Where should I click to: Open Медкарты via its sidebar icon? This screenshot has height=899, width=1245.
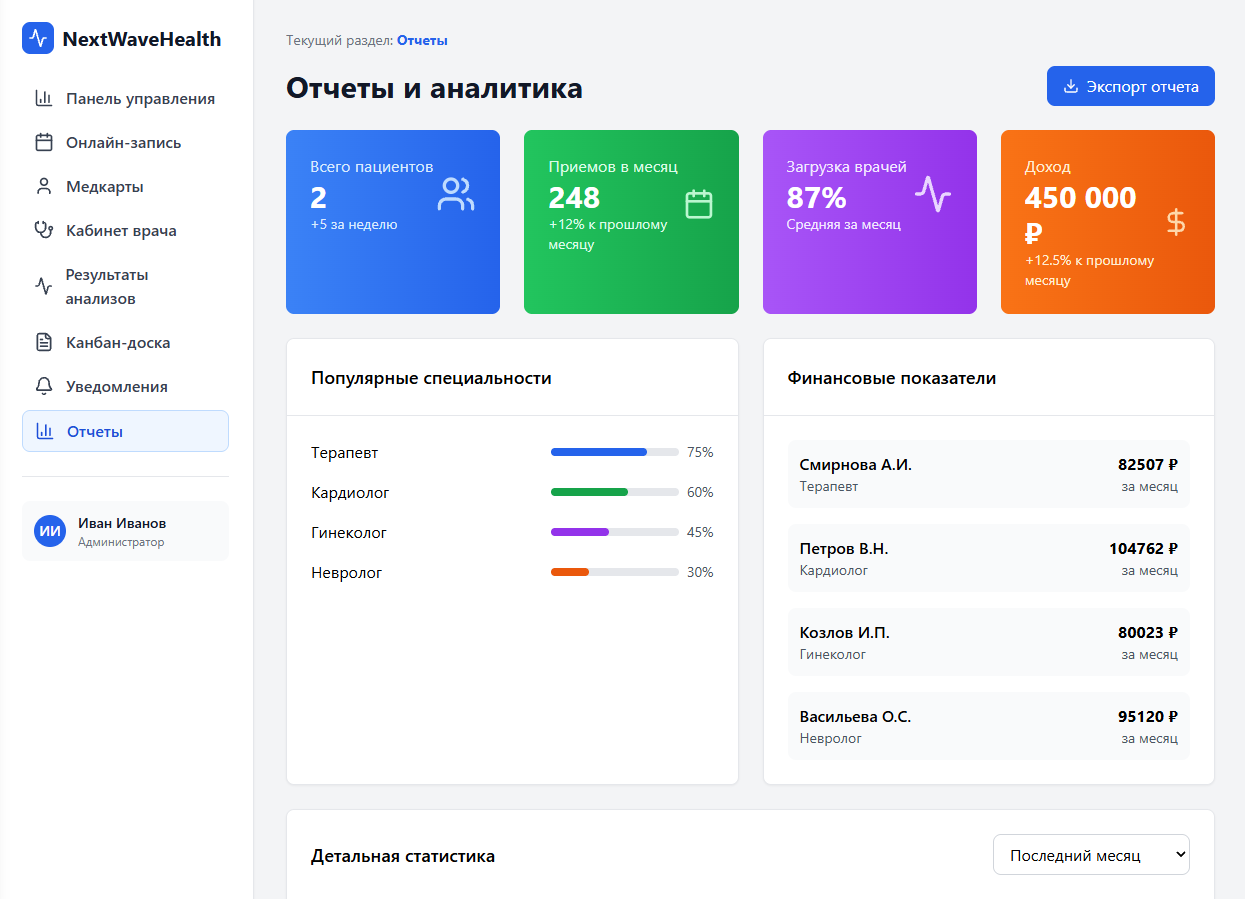pos(42,186)
